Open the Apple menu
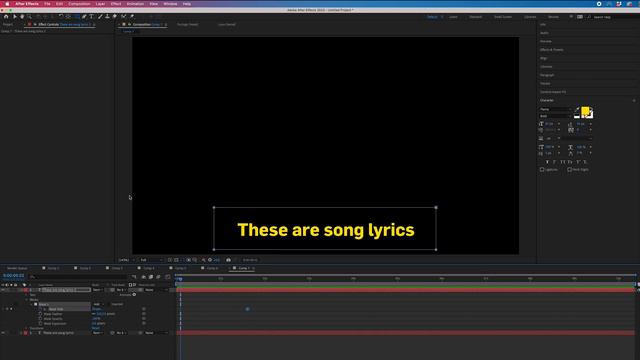The image size is (640, 360). click(7, 4)
